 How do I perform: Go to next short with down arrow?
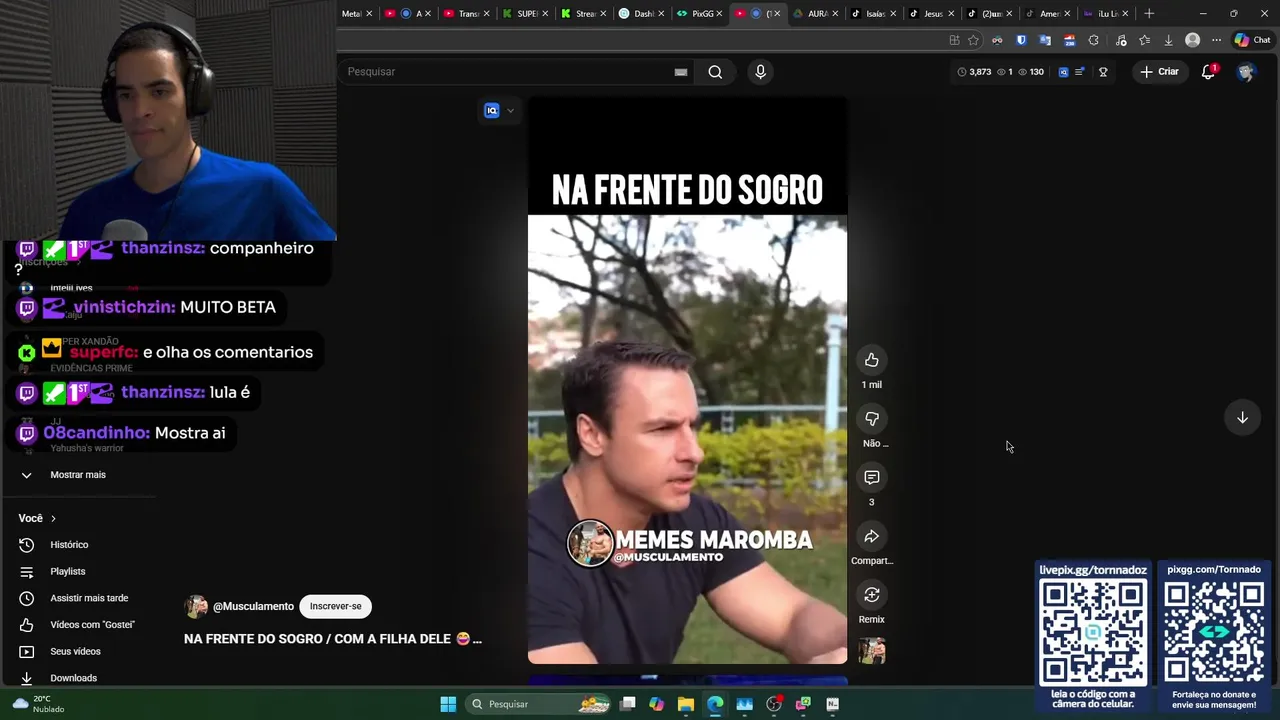tap(1242, 418)
